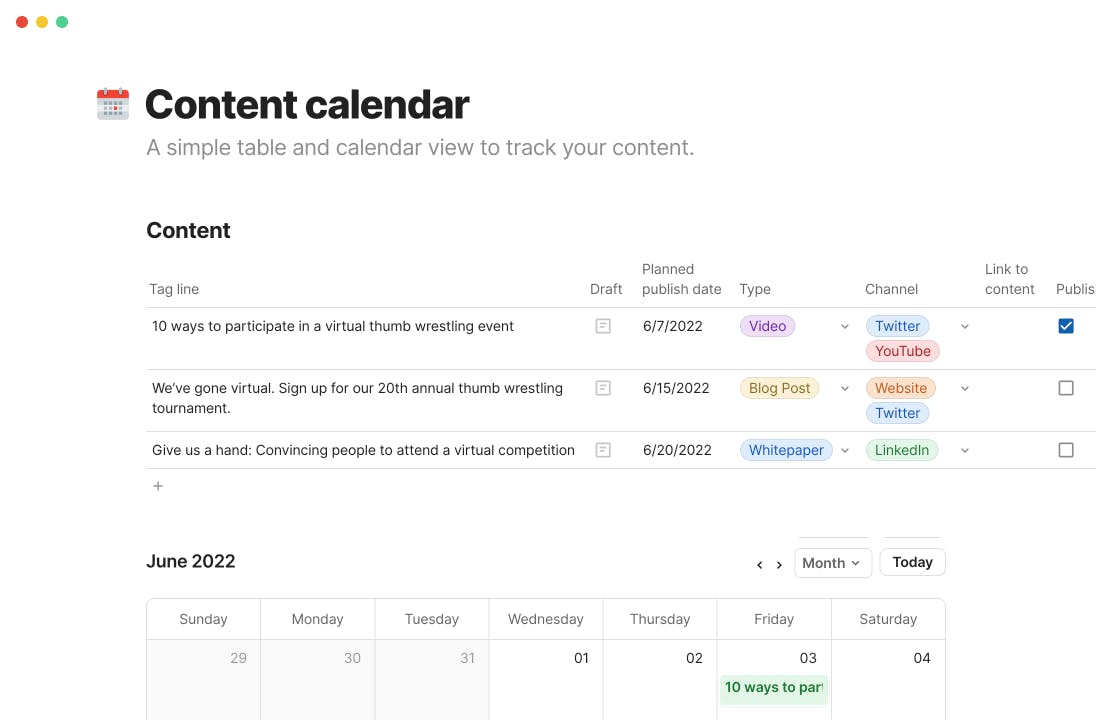Click the red close window dot
1096x720 pixels.
coord(22,22)
